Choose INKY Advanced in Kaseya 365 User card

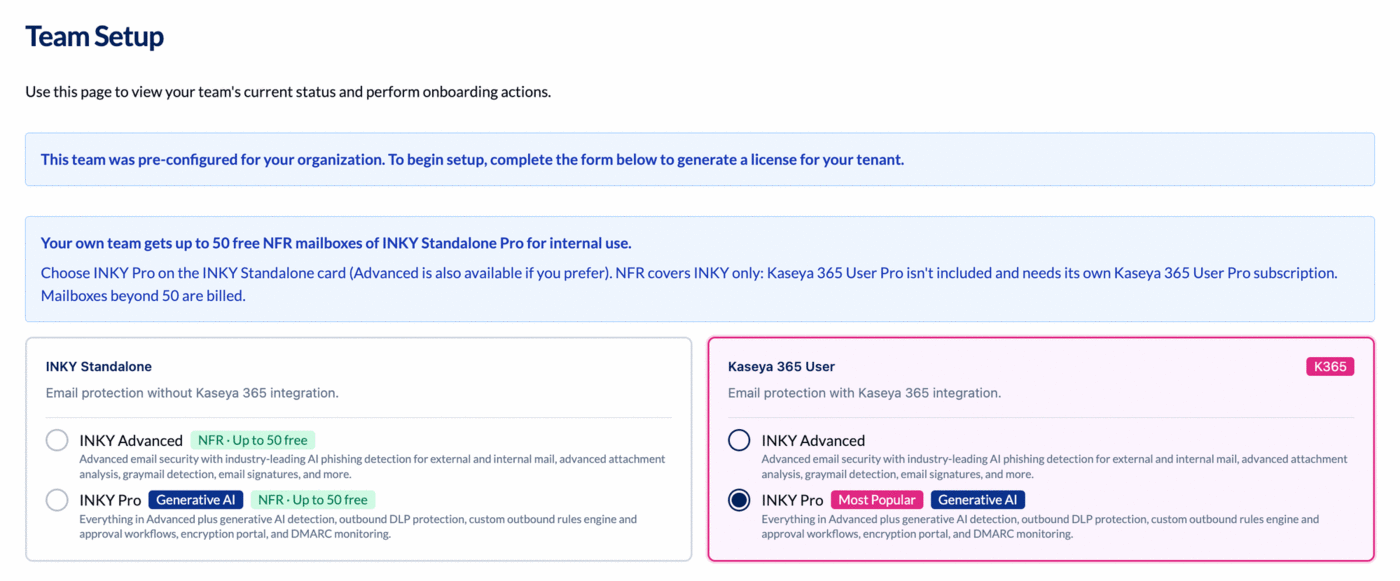(739, 440)
